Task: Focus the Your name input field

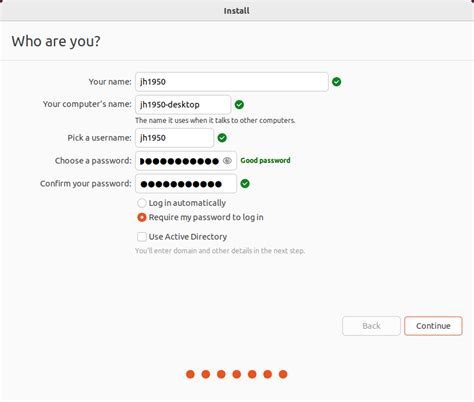Action: point(232,82)
